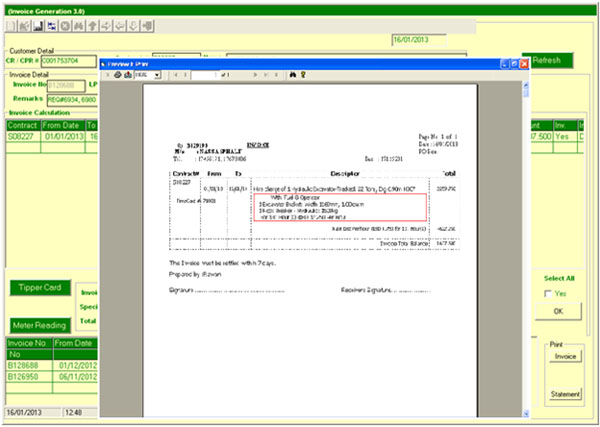600x427 pixels.
Task: Go to previous page in preview toolbar
Action: click(185, 75)
